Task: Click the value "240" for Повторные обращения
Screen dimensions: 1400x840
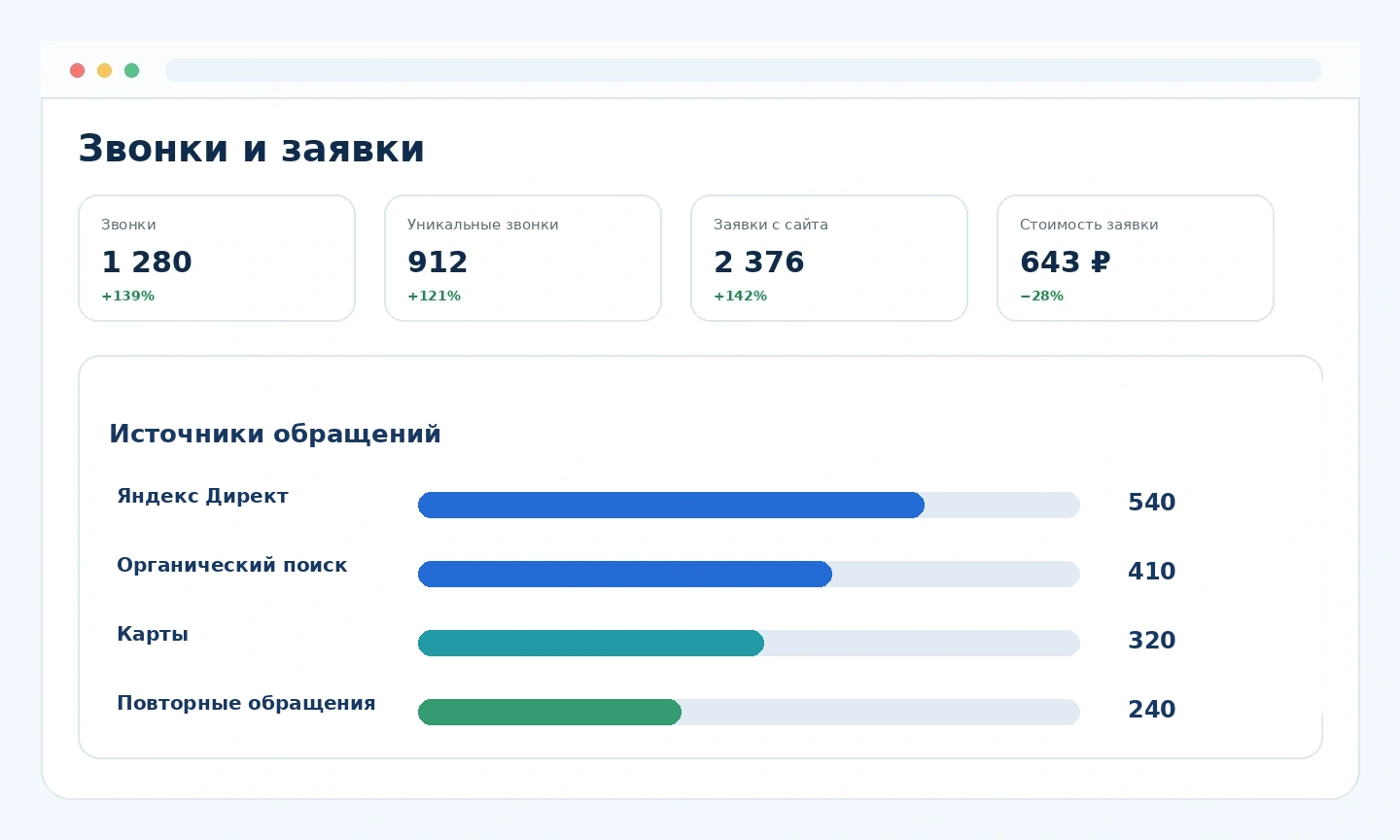Action: tap(1152, 710)
